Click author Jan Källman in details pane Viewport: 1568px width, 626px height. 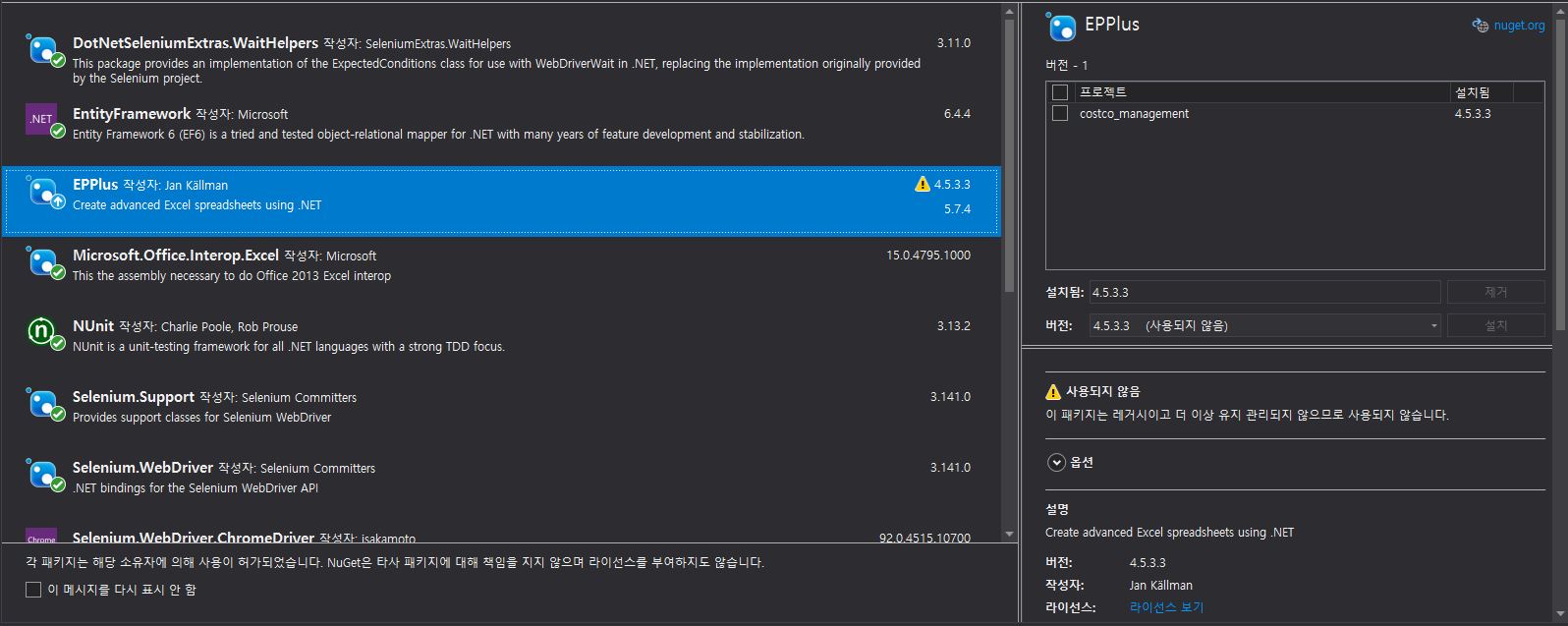[1161, 585]
